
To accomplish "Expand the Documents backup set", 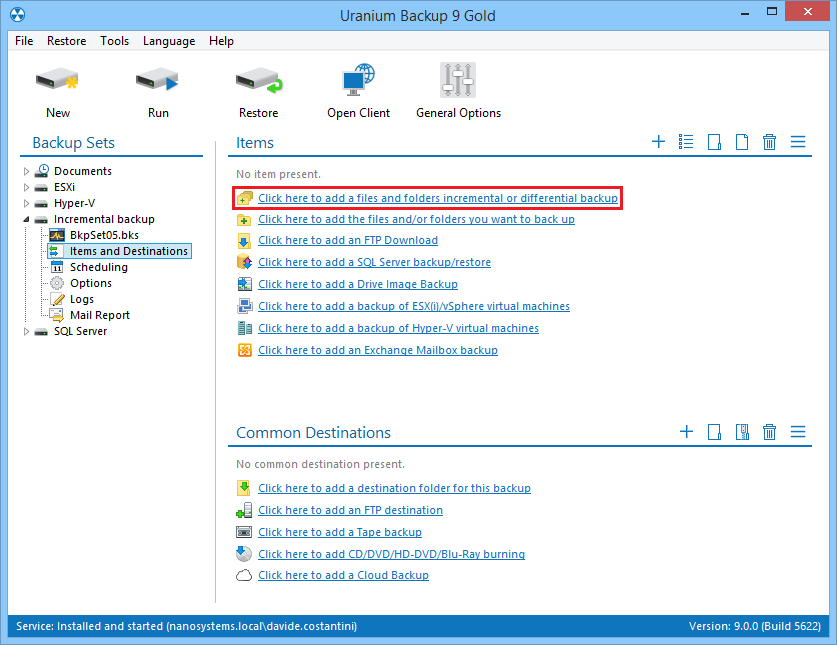I will pos(27,171).
